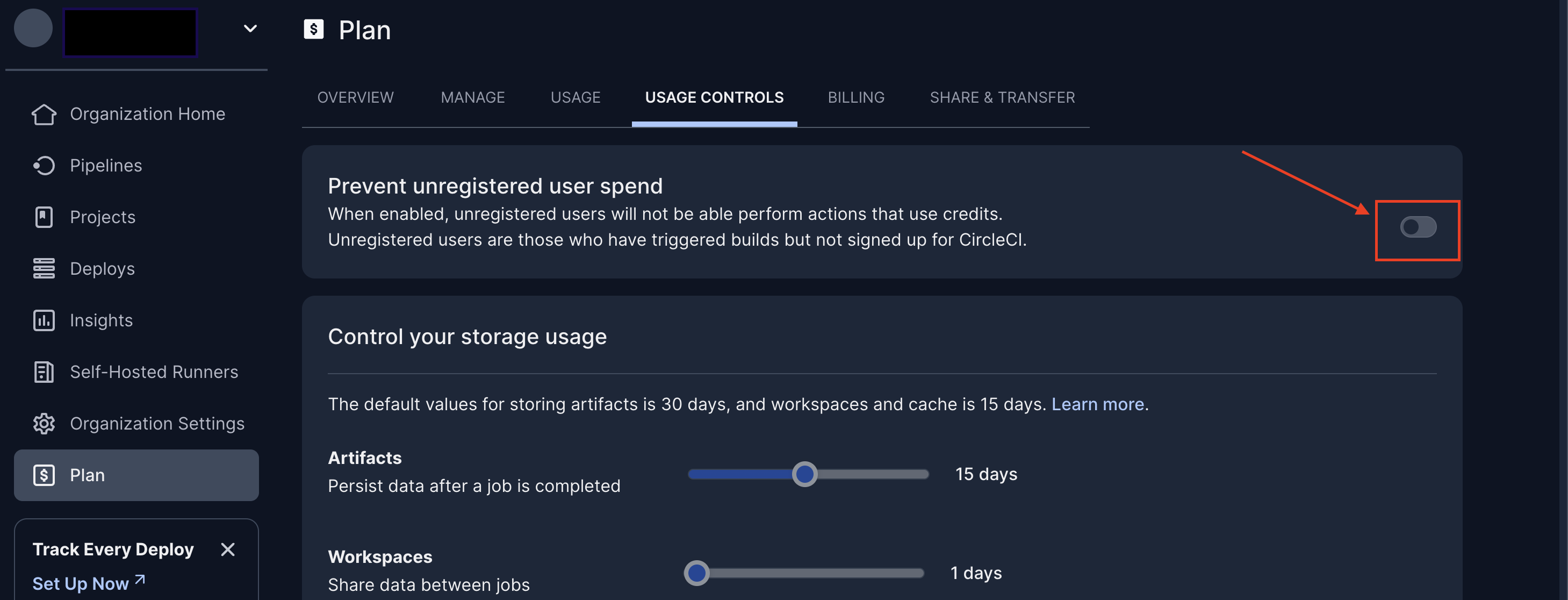Click the "Control your storage usage" heading
Image resolution: width=1568 pixels, height=600 pixels.
pos(467,337)
